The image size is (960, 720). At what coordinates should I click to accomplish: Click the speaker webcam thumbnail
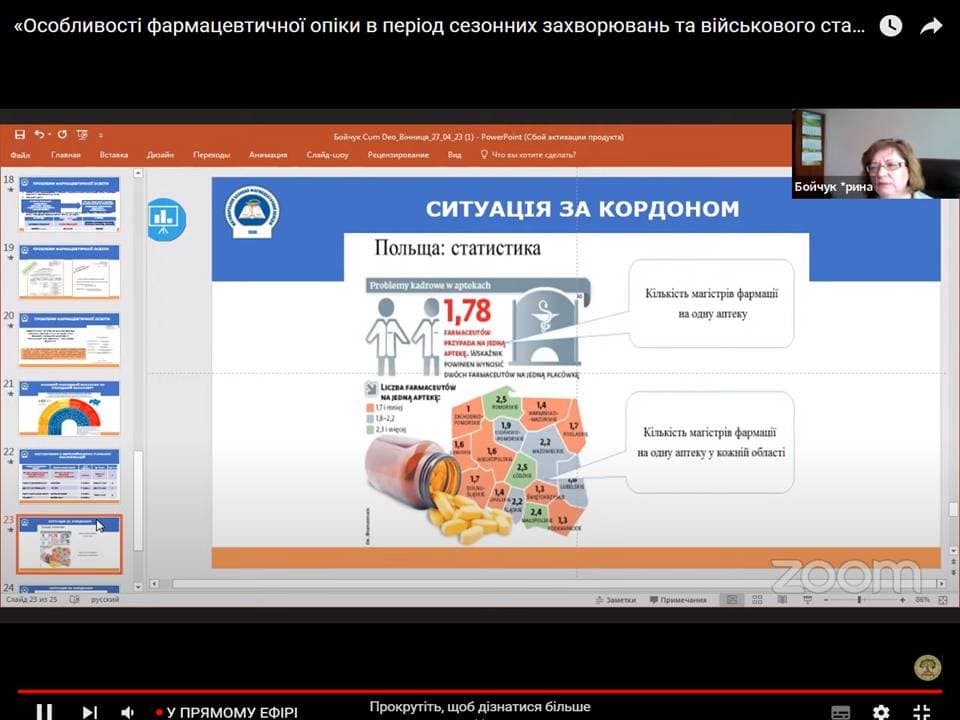pyautogui.click(x=876, y=154)
